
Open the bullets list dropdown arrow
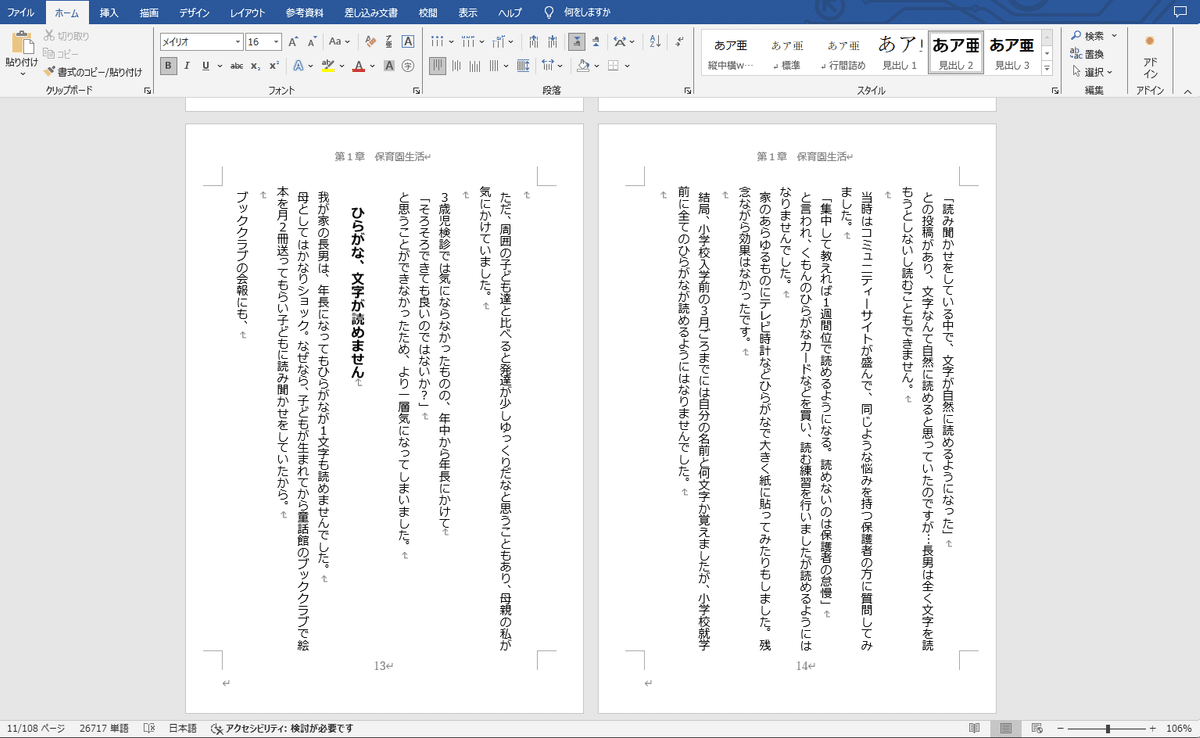451,42
